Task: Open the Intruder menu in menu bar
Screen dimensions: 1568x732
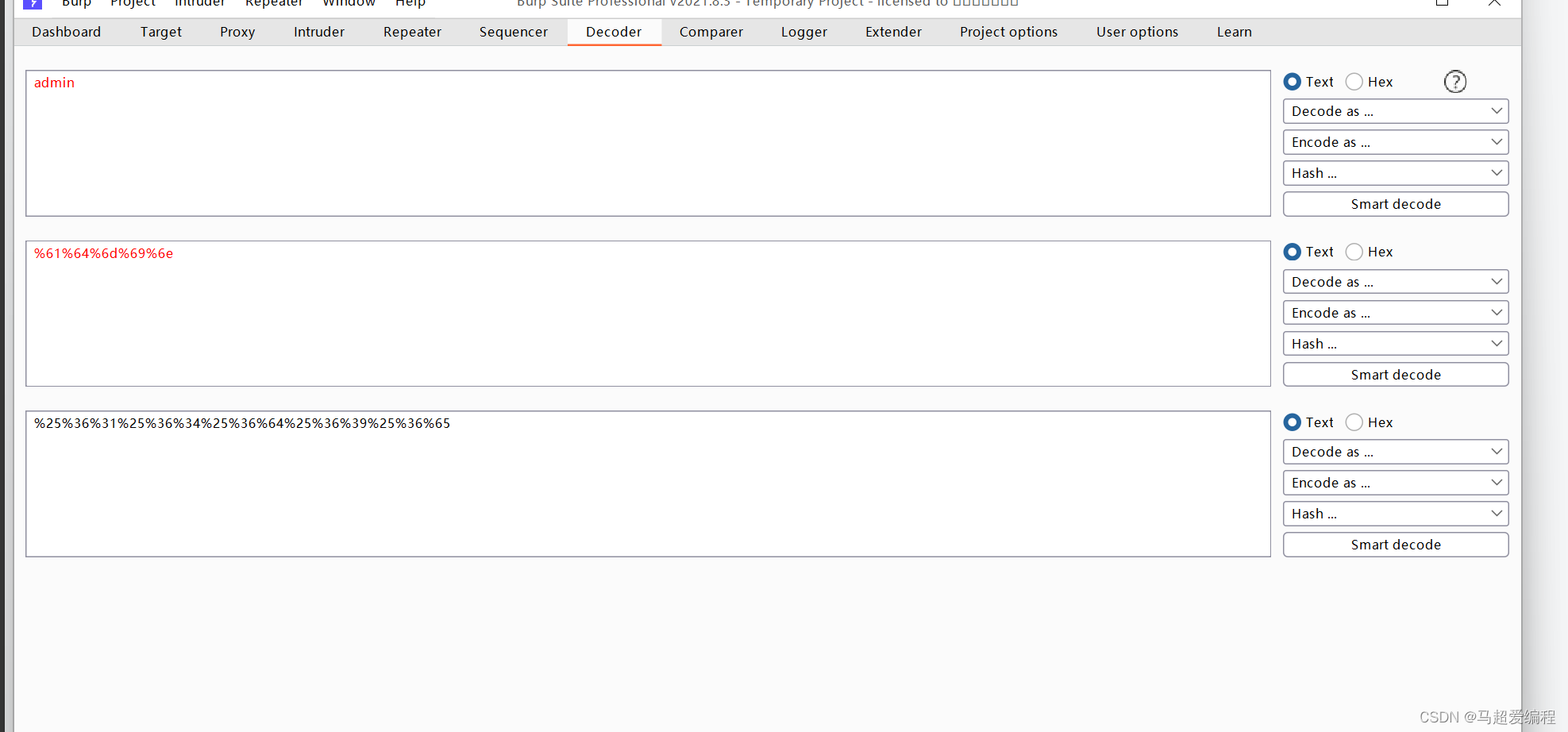Action: (x=200, y=3)
